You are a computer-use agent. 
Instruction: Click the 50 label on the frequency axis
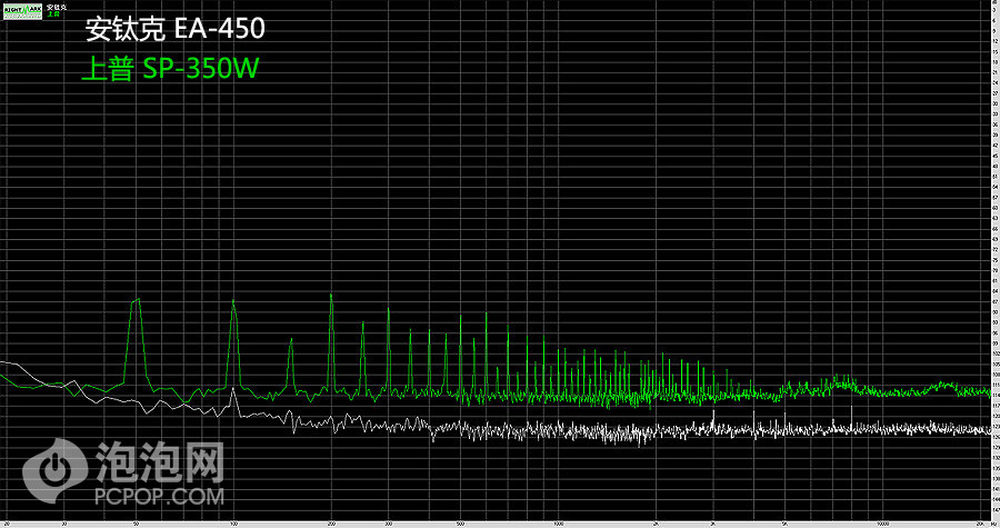coord(136,523)
